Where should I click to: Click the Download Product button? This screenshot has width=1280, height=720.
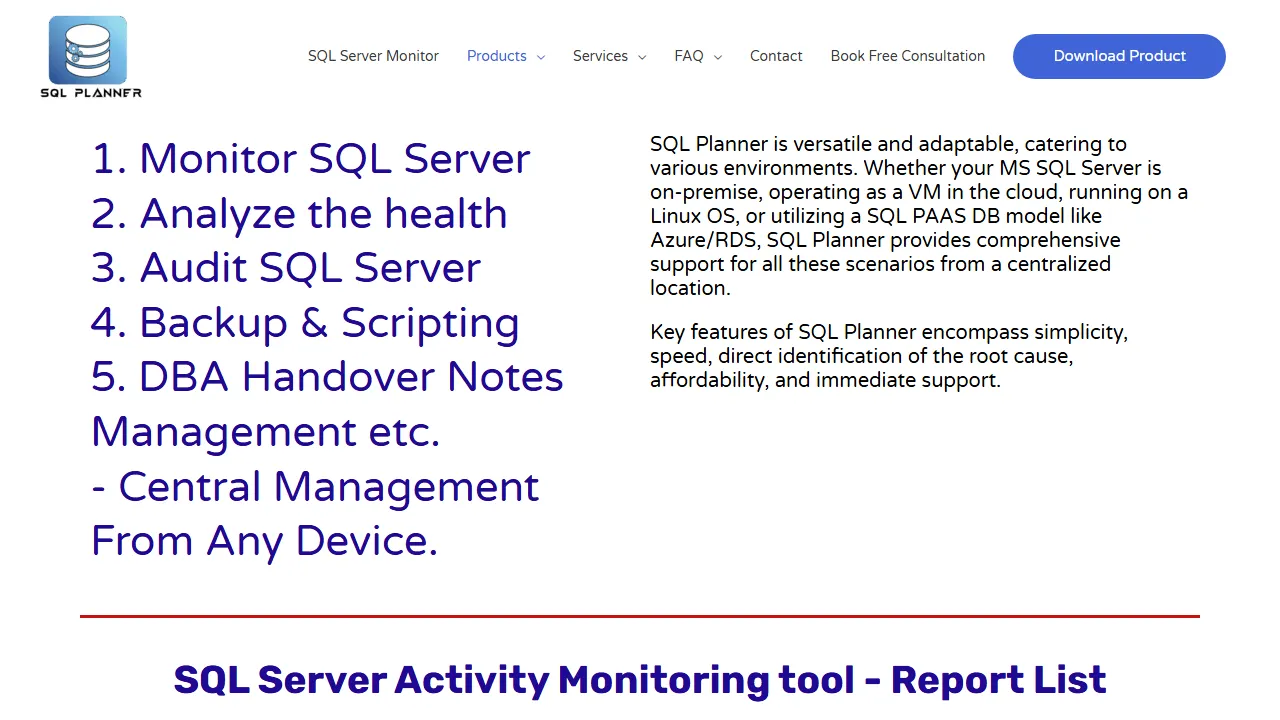1119,56
